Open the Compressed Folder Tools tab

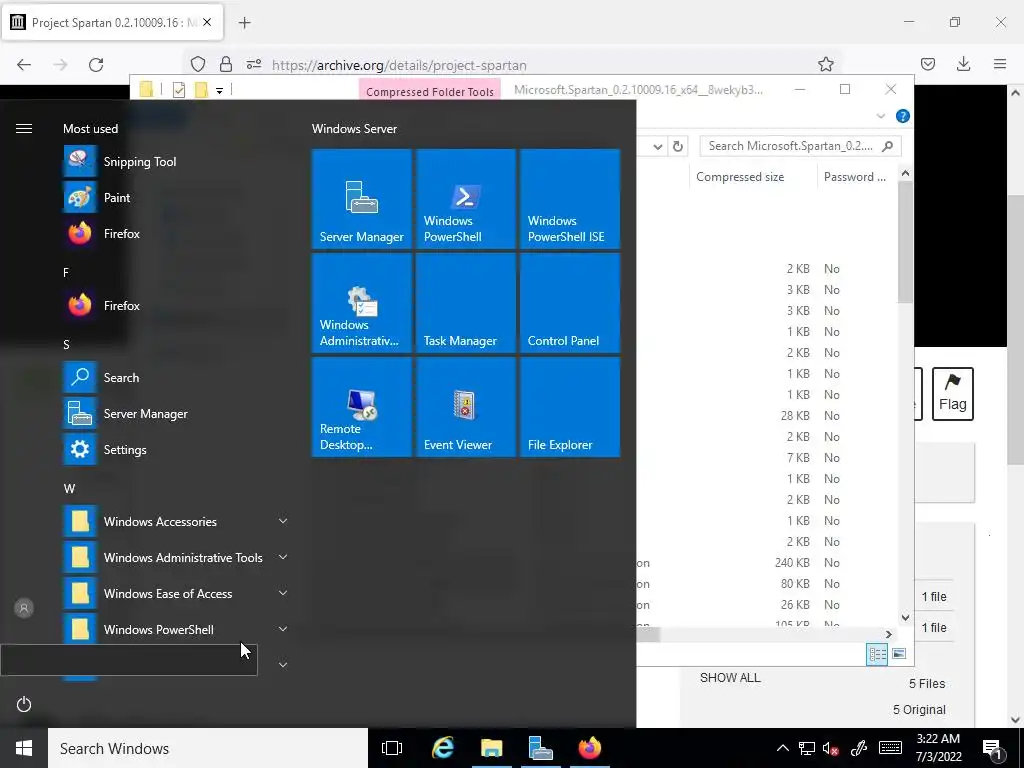[430, 91]
